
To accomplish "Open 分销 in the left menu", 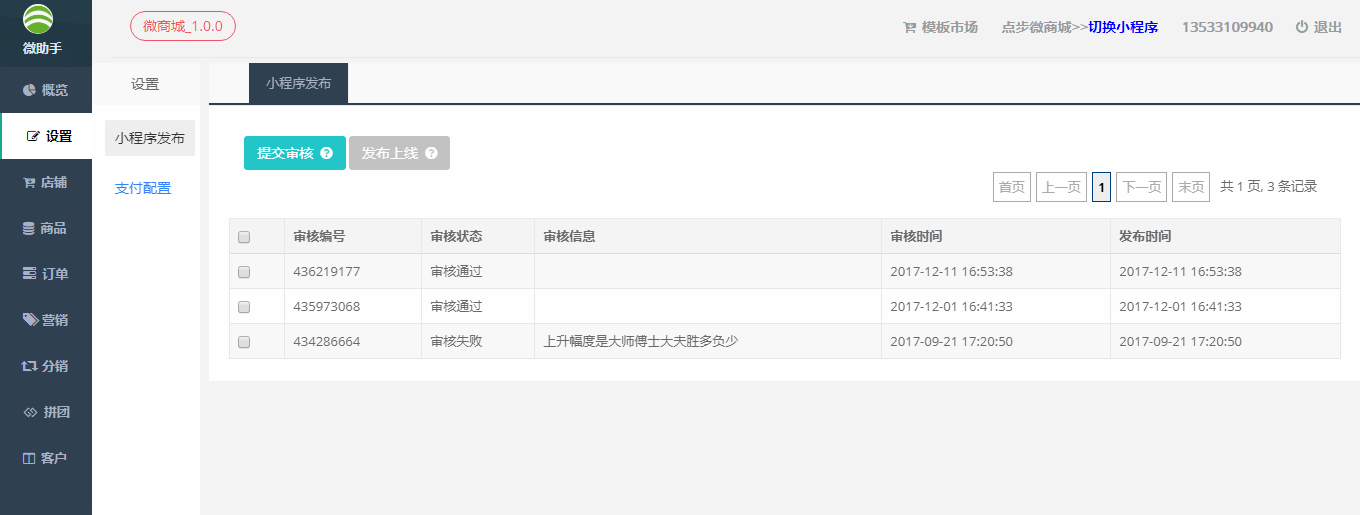I will tap(46, 366).
